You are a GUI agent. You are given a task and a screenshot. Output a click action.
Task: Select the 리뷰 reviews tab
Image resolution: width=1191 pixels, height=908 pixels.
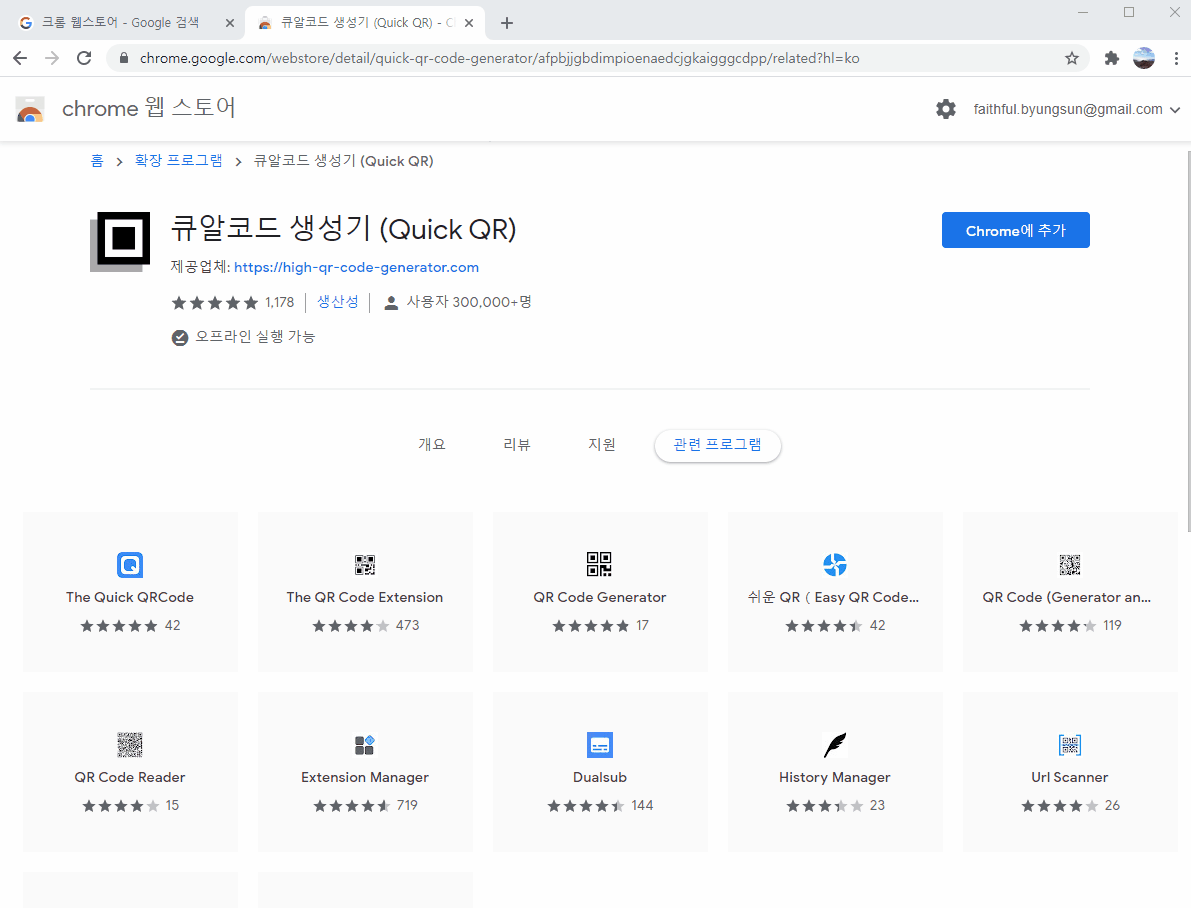click(517, 445)
